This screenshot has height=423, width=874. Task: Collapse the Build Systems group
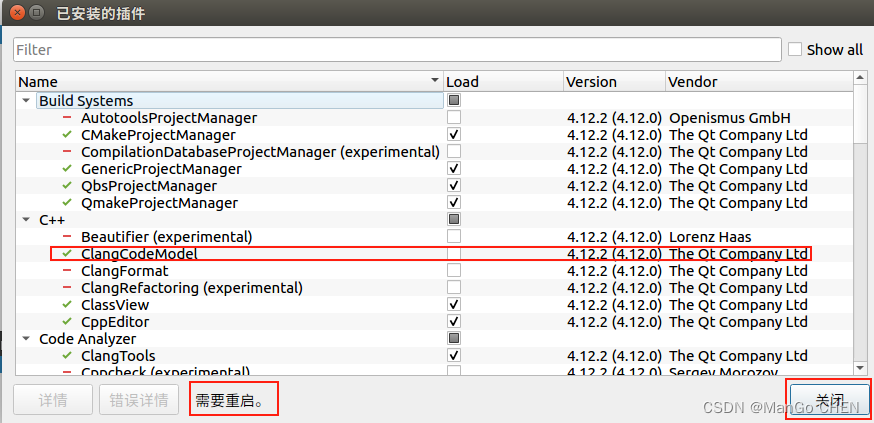point(25,101)
